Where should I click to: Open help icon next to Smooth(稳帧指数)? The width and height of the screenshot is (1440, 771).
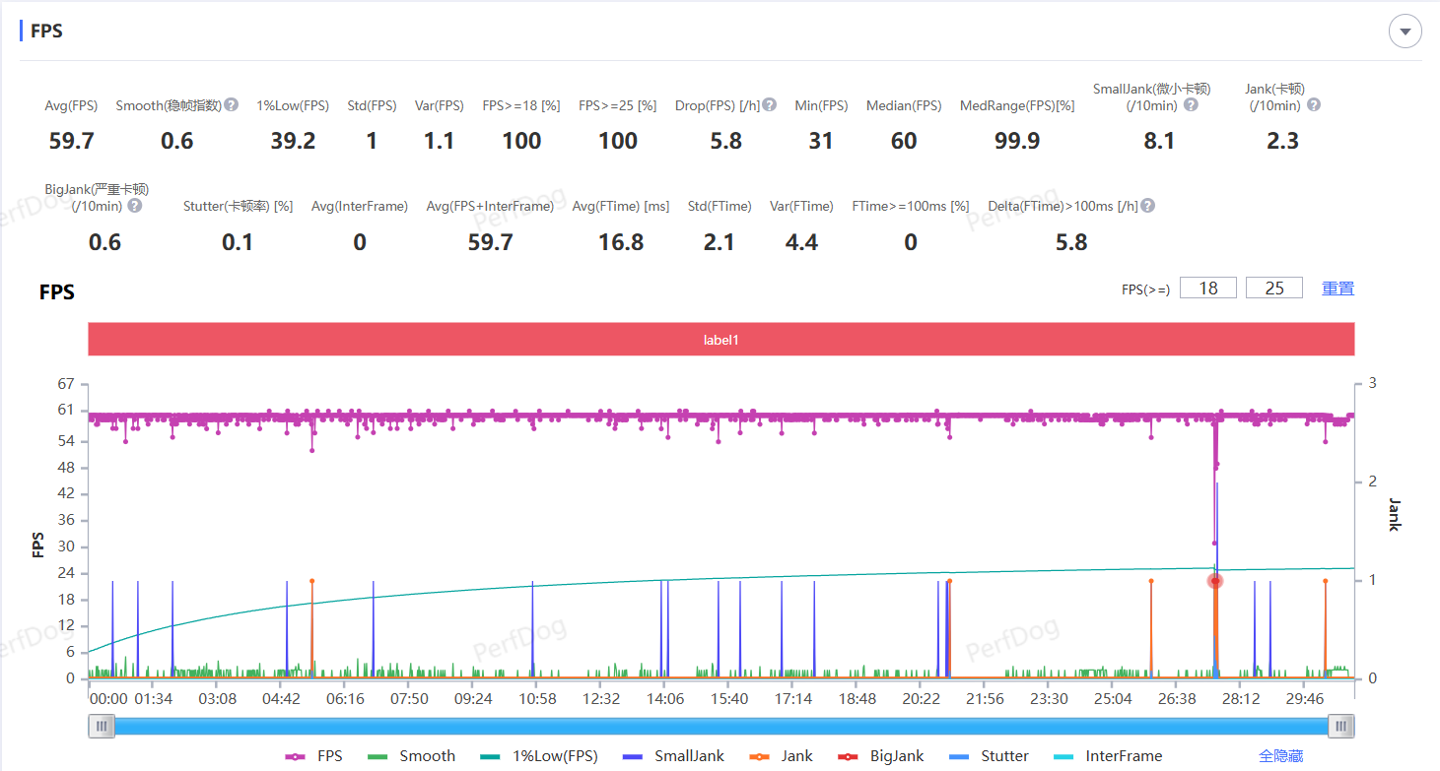click(231, 105)
